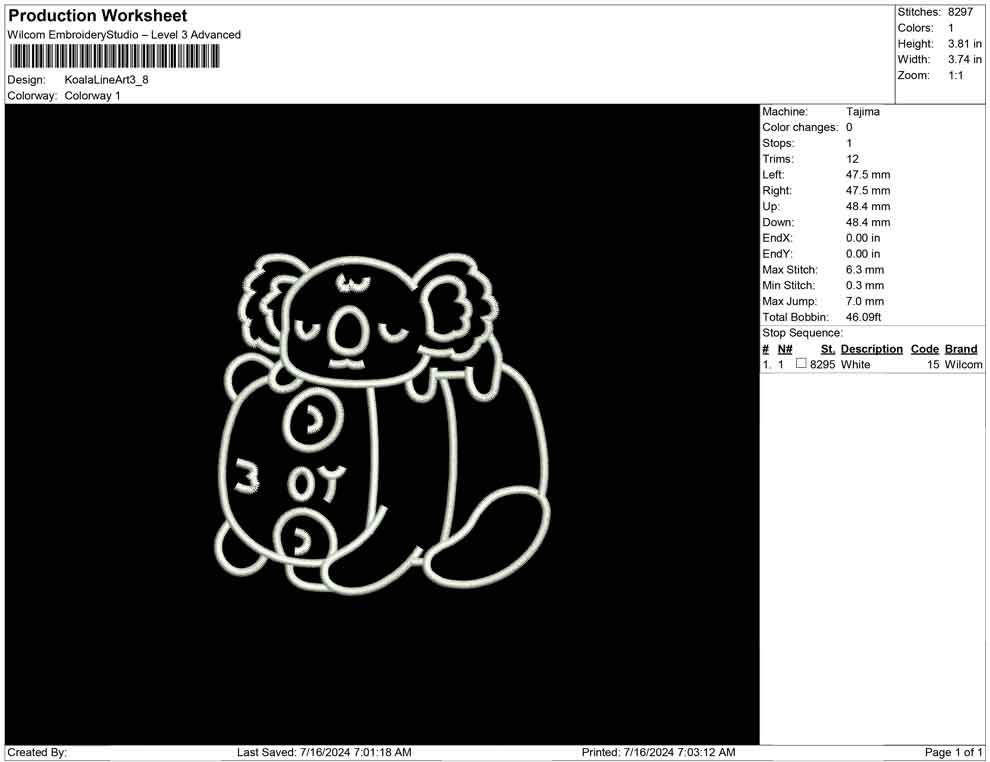Click the 'Description' column header
Viewport: 990px width, 762px height.
point(871,349)
